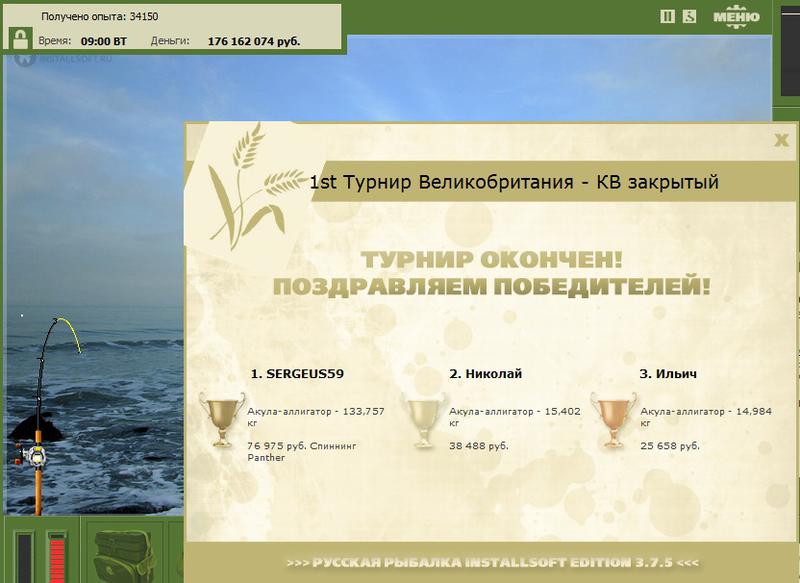Screen dimensions: 800x583
Task: Click the money value 176 162 074 руб.
Action: 254,41
